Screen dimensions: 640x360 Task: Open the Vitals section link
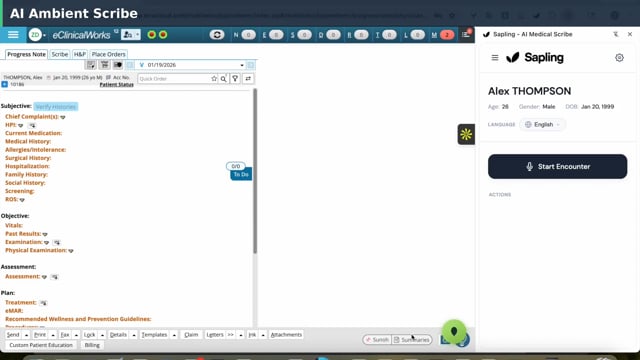click(x=14, y=225)
